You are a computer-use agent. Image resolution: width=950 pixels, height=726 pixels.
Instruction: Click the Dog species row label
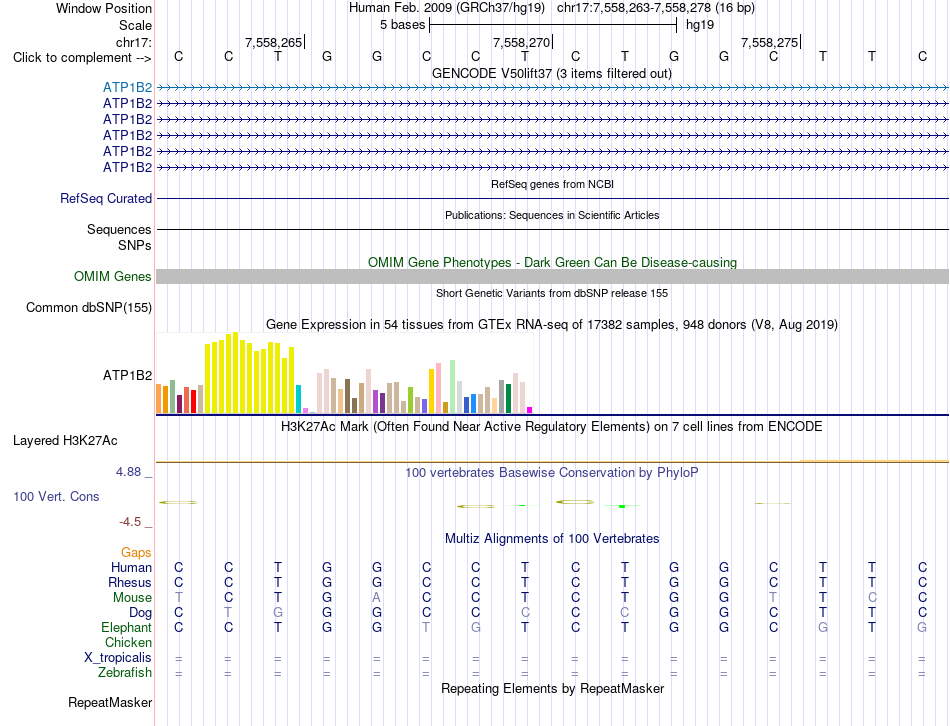coord(141,613)
